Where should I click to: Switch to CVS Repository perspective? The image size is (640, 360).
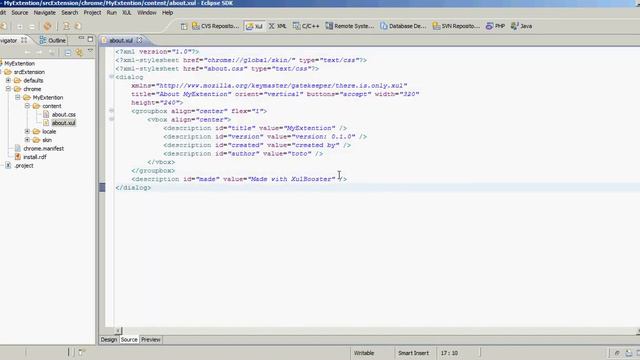pos(215,26)
